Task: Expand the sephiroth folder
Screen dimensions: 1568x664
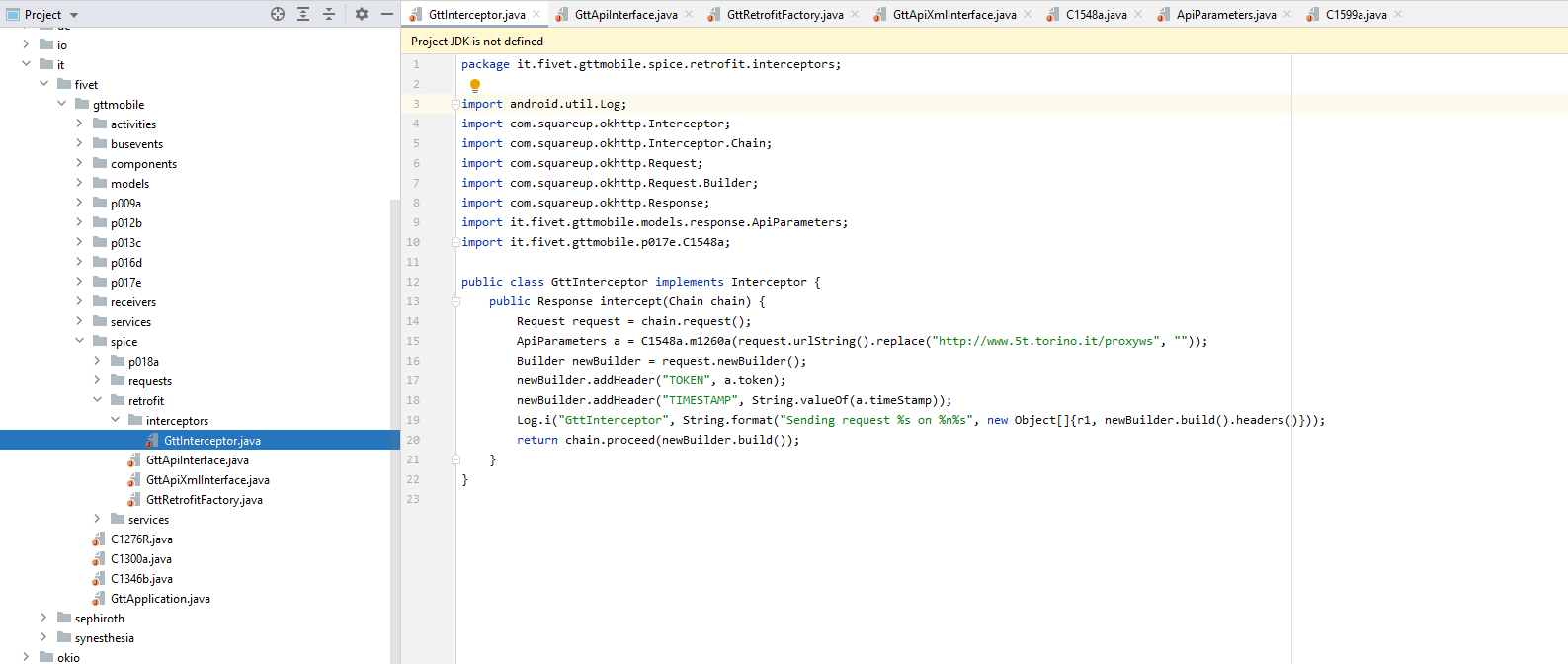Action: click(43, 618)
